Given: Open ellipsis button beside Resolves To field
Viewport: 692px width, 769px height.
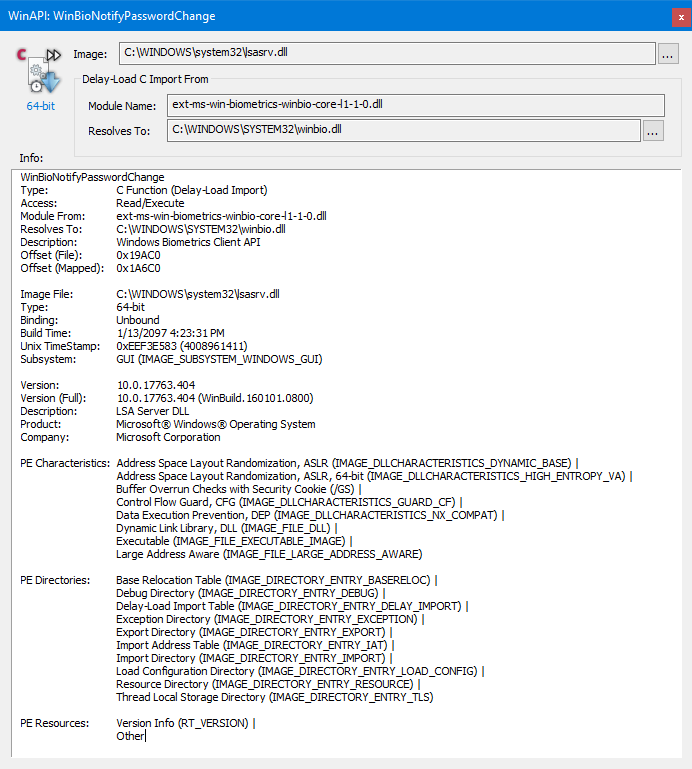Looking at the screenshot, I should [x=653, y=131].
